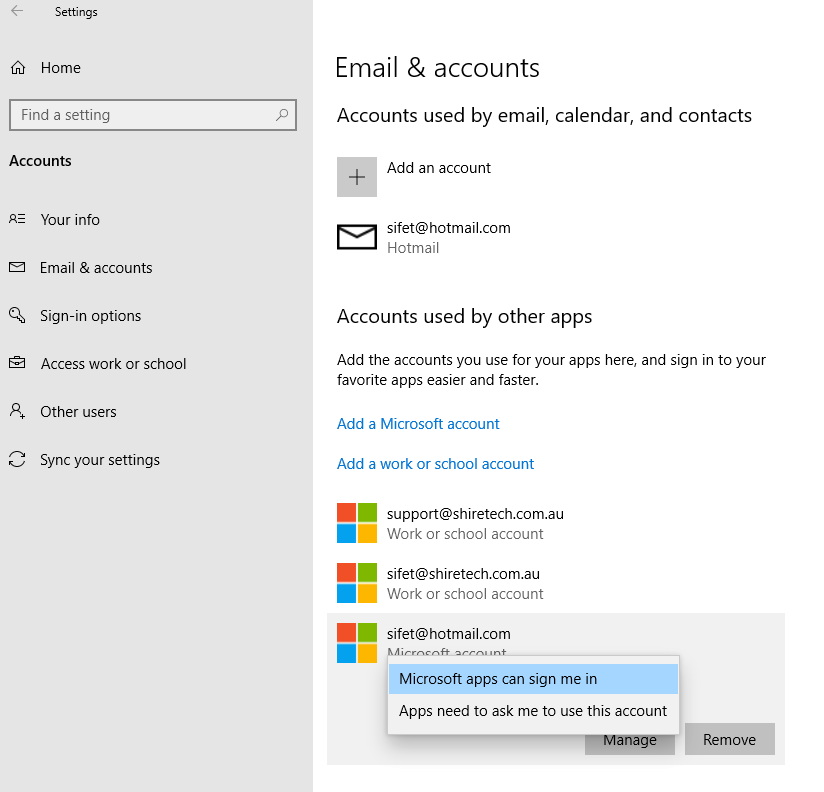Choose Apps need to ask me option
The width and height of the screenshot is (824, 792).
tap(533, 711)
